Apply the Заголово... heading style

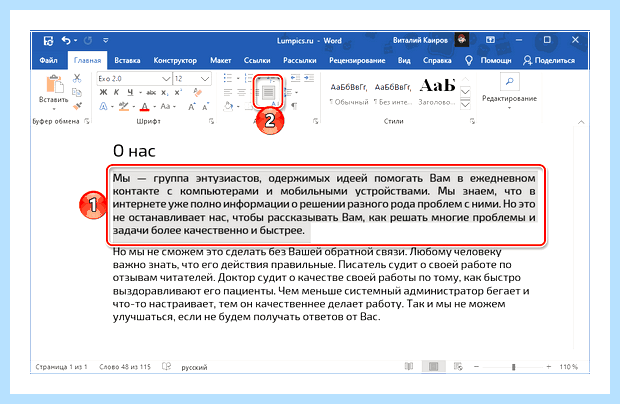[x=437, y=93]
